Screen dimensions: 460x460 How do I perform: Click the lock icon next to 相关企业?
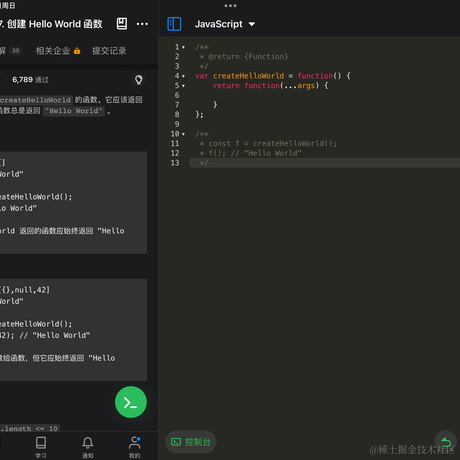(77, 51)
